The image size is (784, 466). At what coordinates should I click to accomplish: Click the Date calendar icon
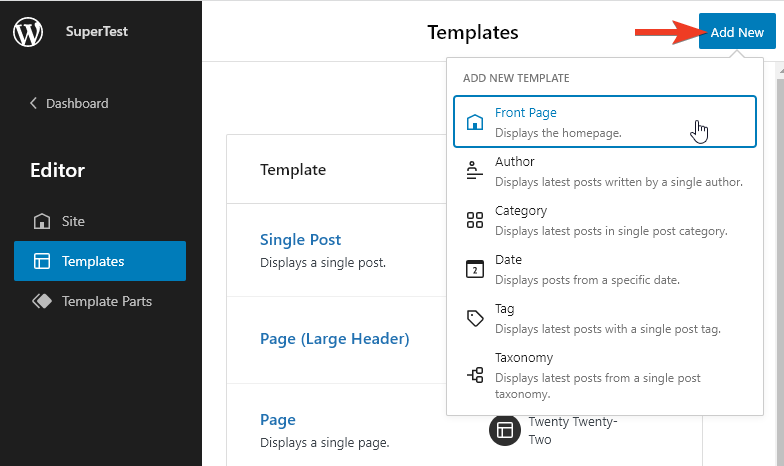pyautogui.click(x=475, y=269)
